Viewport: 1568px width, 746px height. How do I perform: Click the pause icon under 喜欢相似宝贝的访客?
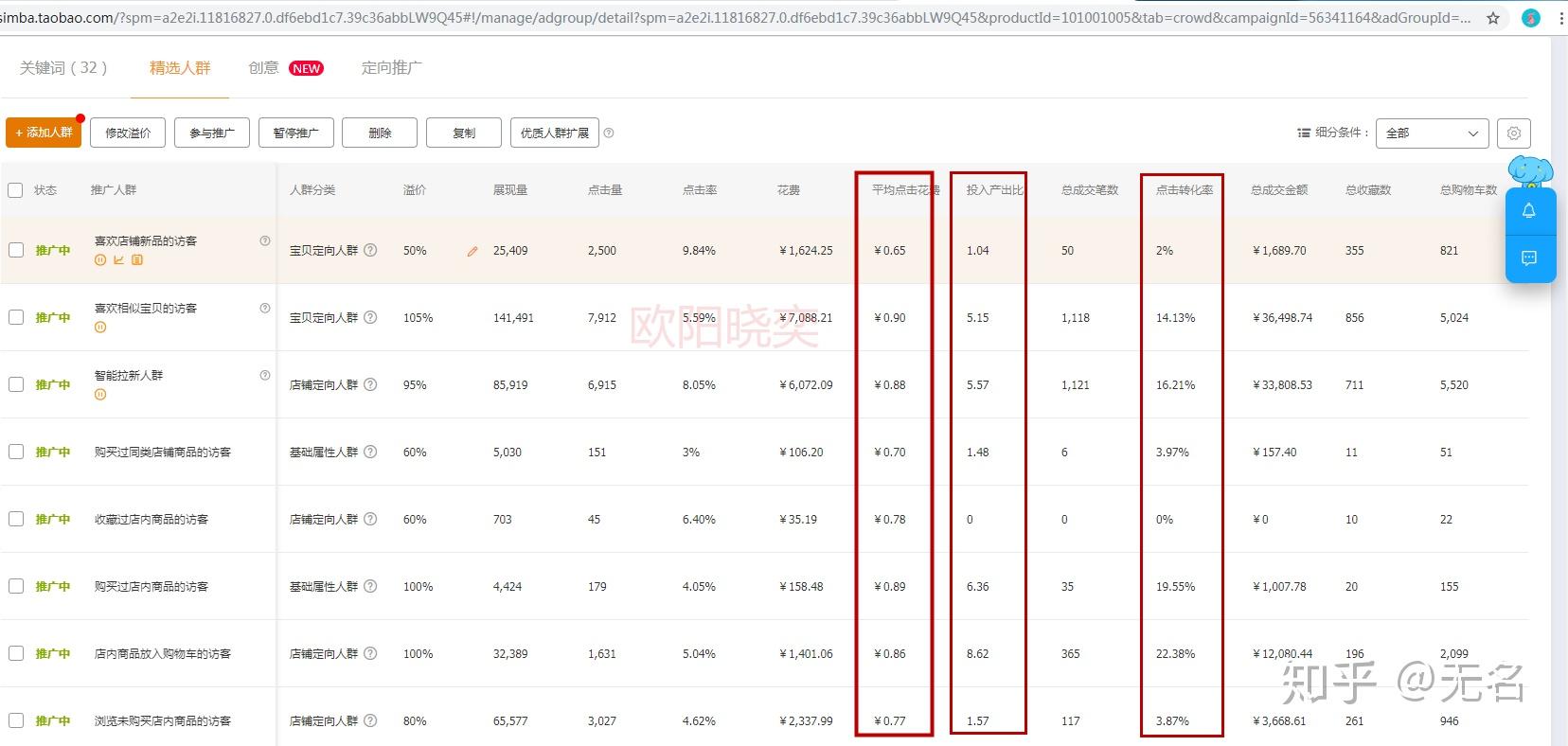pyautogui.click(x=100, y=327)
